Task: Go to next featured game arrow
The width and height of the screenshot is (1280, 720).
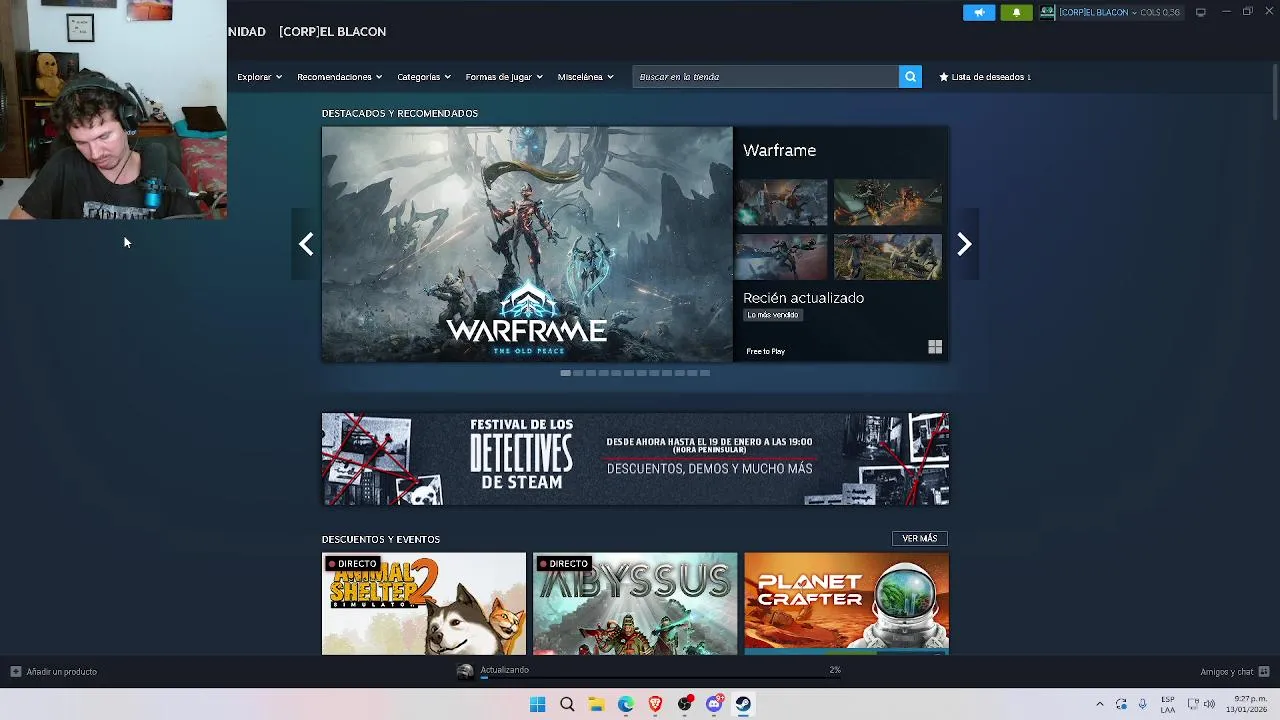Action: click(964, 244)
